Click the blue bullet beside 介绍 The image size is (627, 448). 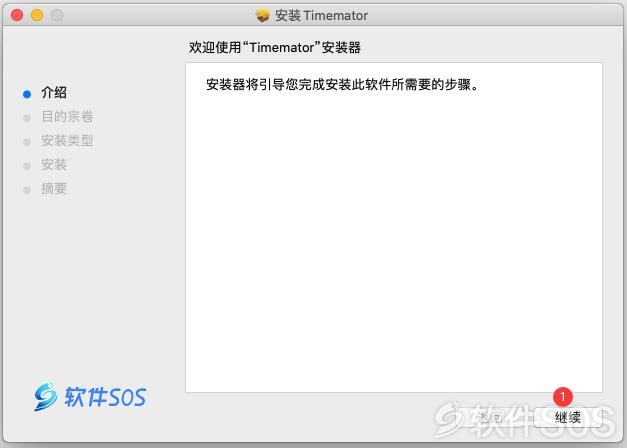tap(27, 94)
